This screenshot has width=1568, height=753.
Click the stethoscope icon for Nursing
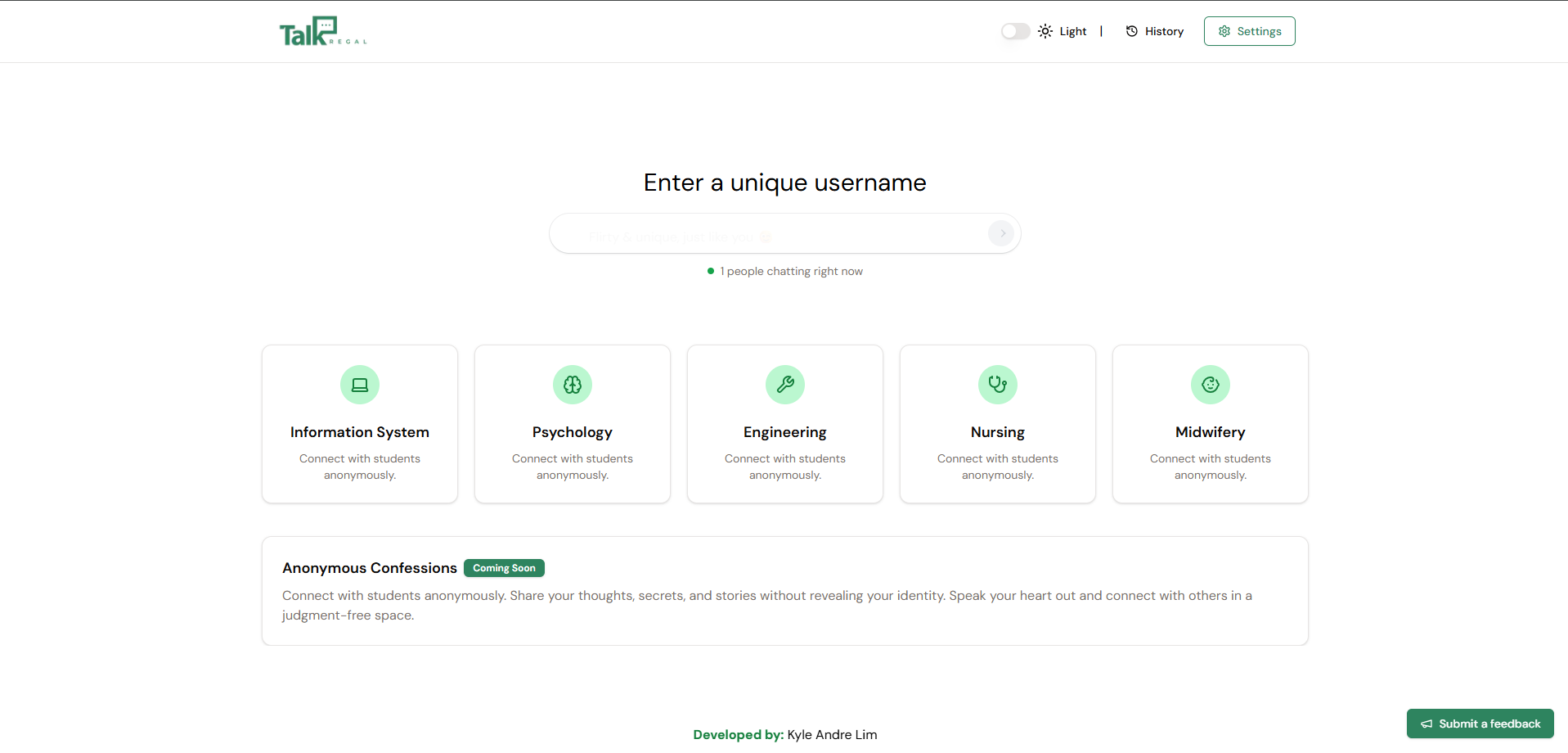[998, 385]
